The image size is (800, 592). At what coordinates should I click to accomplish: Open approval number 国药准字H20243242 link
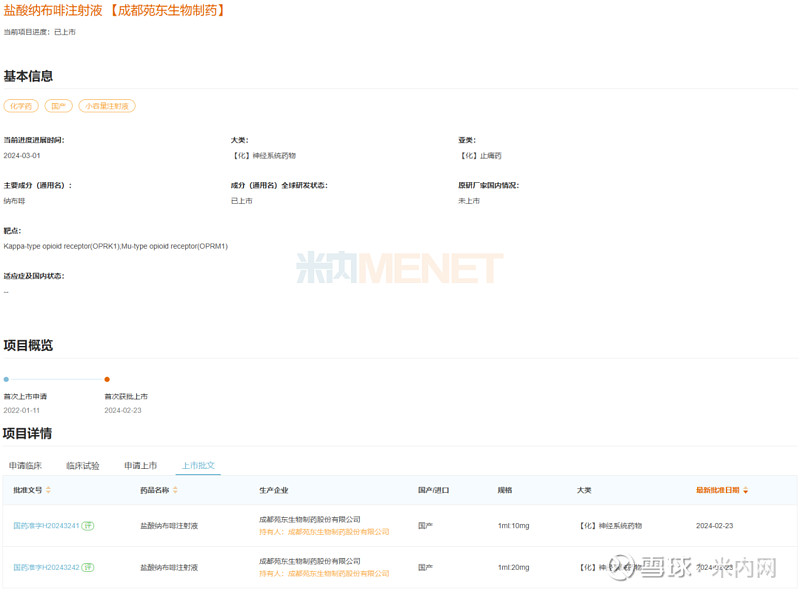(x=46, y=568)
